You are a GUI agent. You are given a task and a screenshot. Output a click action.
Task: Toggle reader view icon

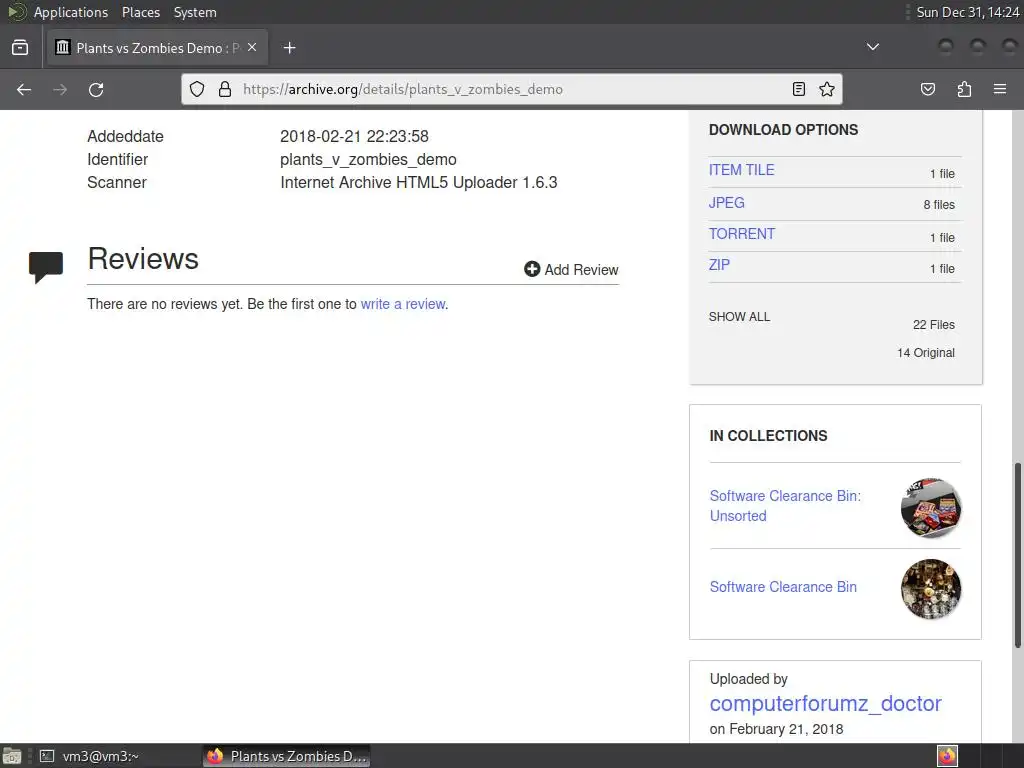[x=799, y=89]
